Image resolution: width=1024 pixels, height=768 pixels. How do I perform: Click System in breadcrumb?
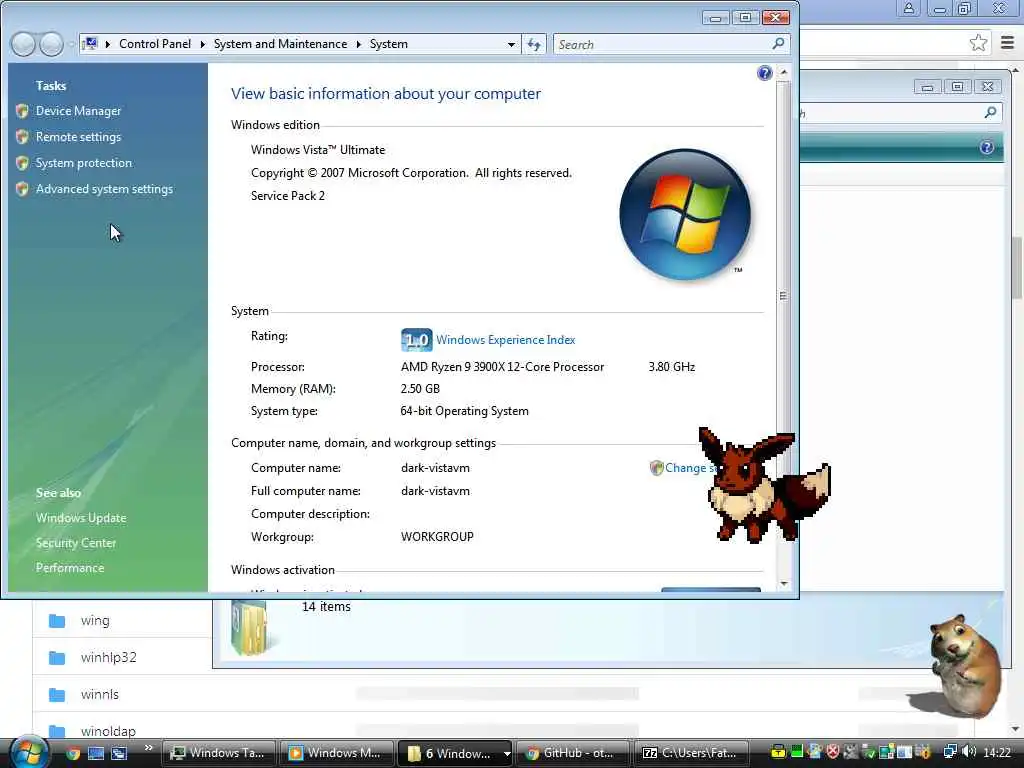pyautogui.click(x=389, y=44)
